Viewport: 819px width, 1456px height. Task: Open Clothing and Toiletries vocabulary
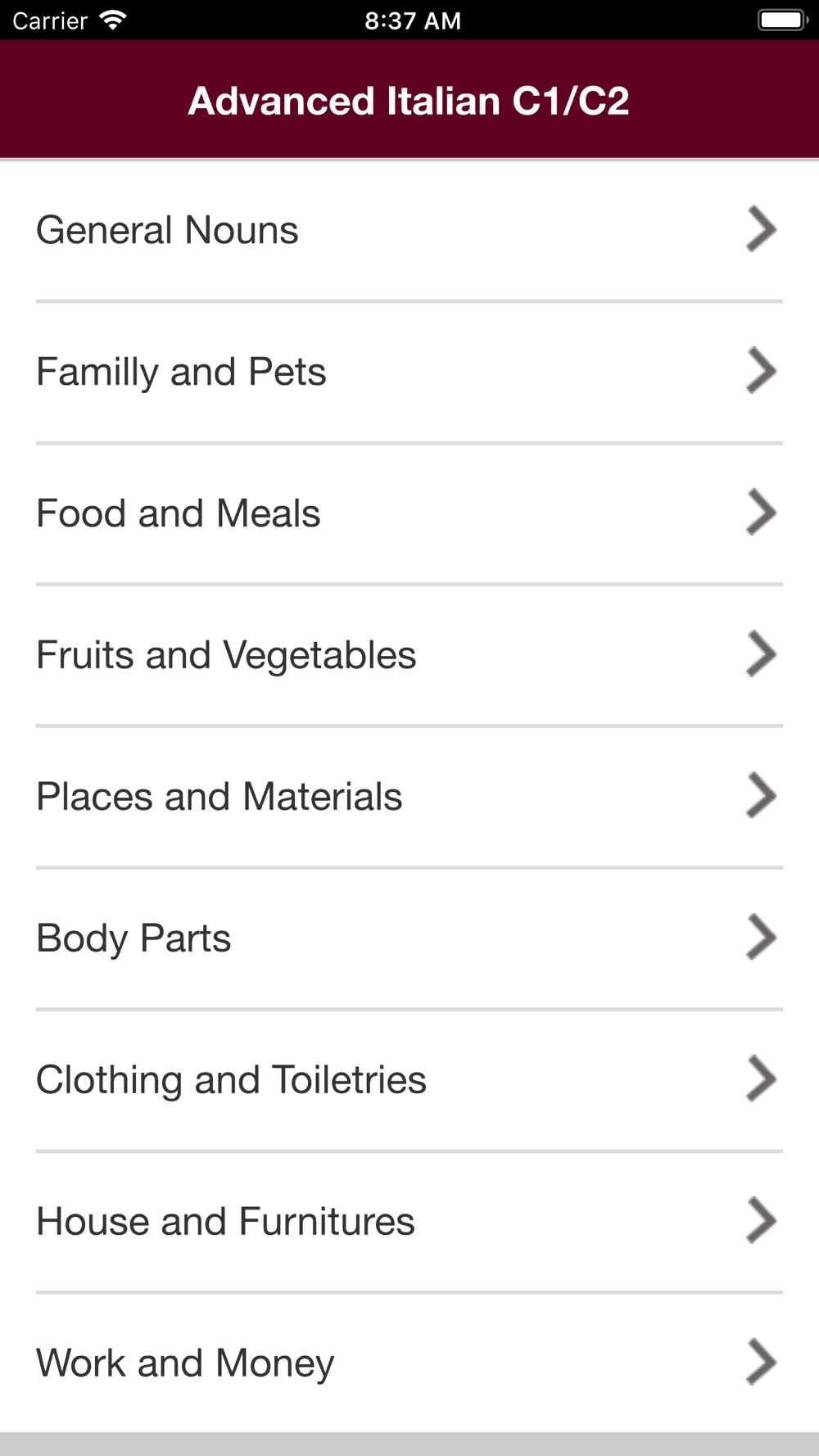coord(409,1081)
